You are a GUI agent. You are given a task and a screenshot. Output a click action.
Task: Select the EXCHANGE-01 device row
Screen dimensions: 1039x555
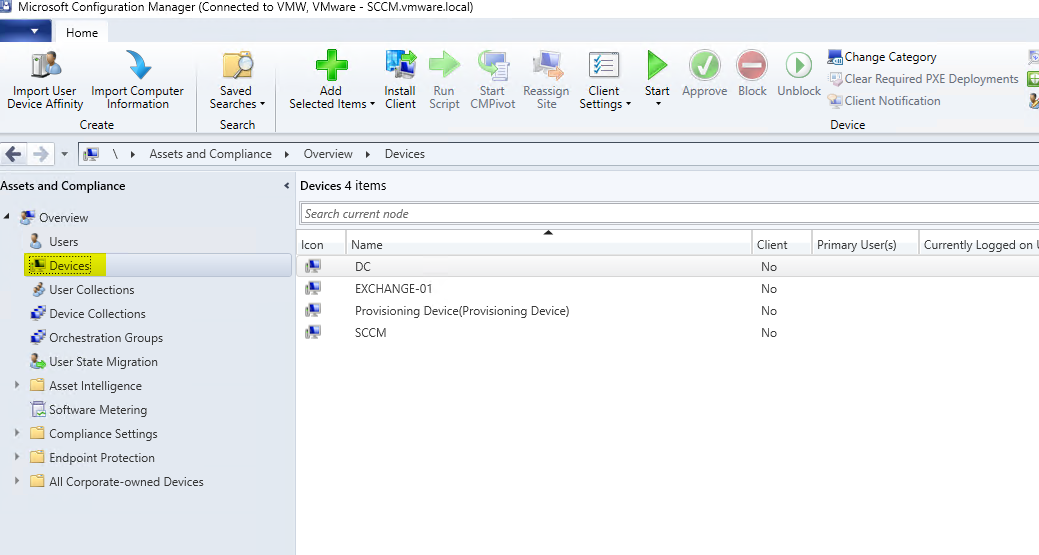click(393, 289)
